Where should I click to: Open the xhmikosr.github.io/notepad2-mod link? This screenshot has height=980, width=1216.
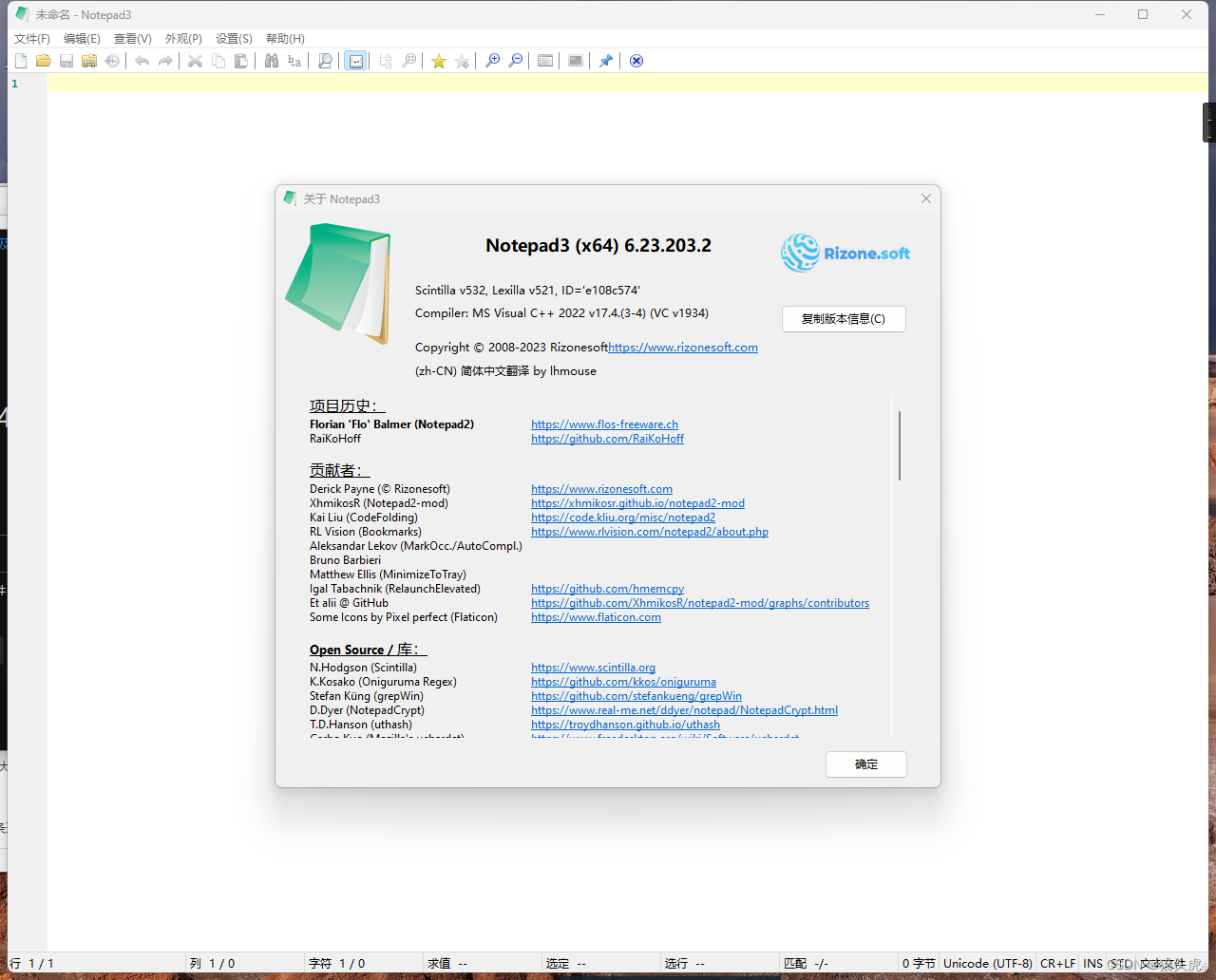(637, 503)
